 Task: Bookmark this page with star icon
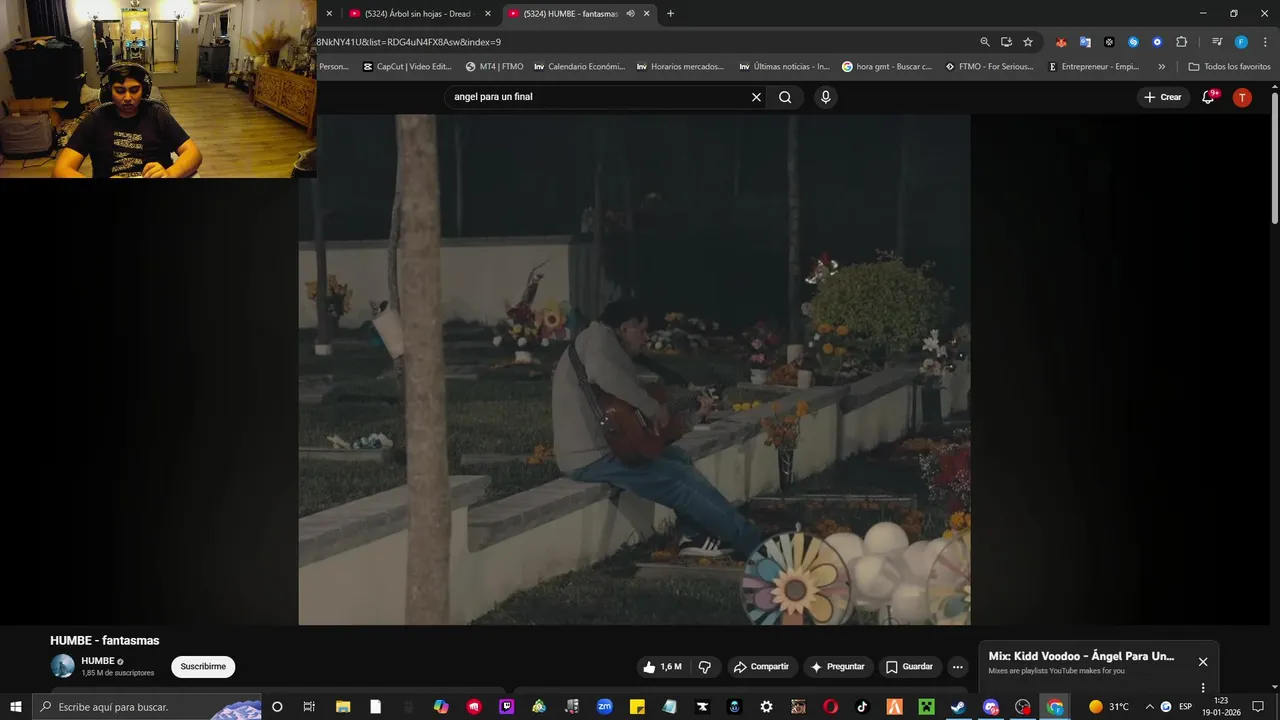click(x=1027, y=42)
